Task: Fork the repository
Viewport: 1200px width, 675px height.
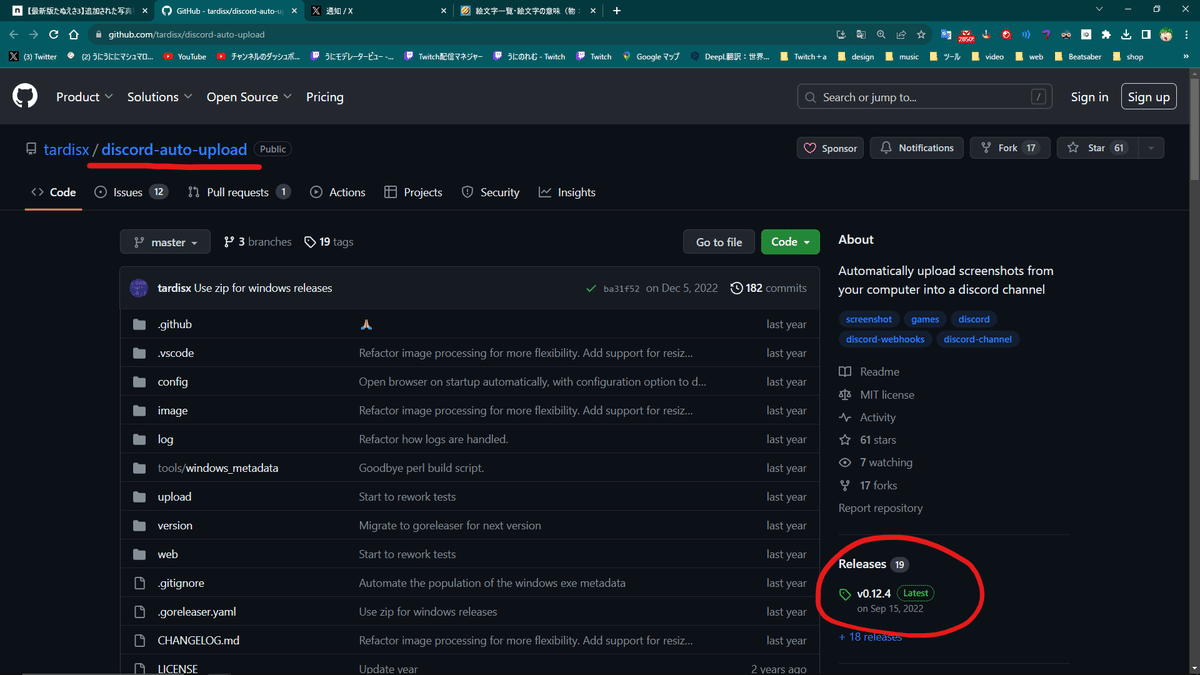Action: pos(1010,148)
